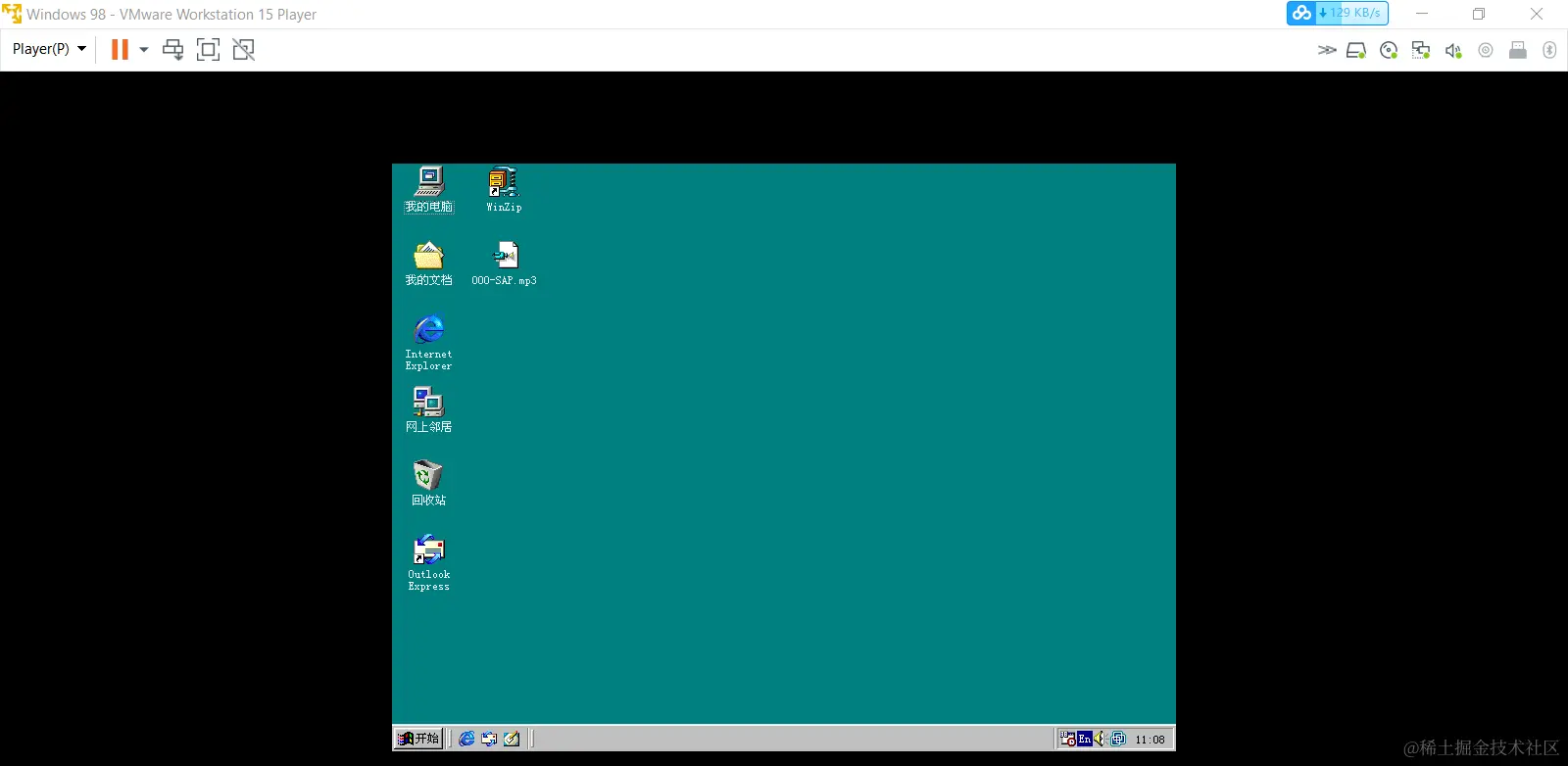Click the hard disk device icon
Image resolution: width=1568 pixels, height=766 pixels.
(1356, 50)
